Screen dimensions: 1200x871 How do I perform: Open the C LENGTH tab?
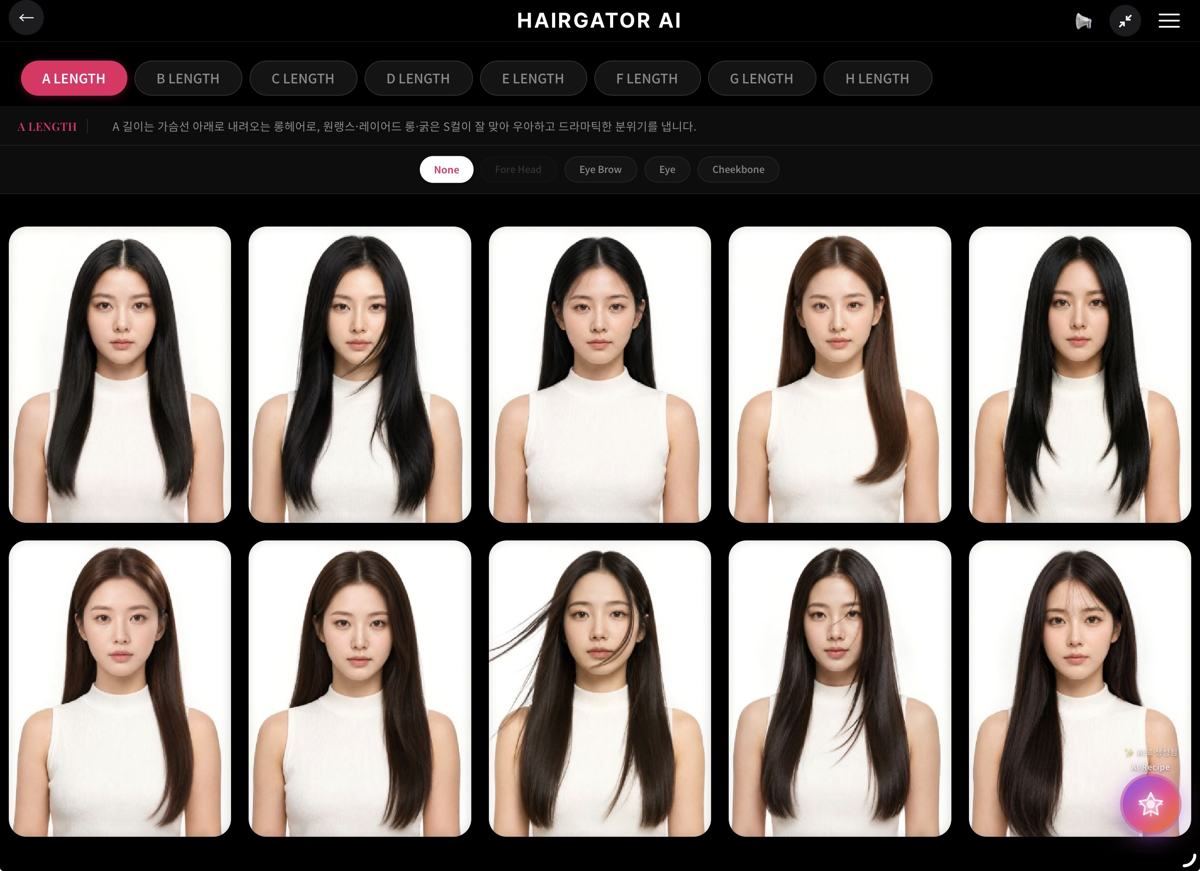[303, 78]
